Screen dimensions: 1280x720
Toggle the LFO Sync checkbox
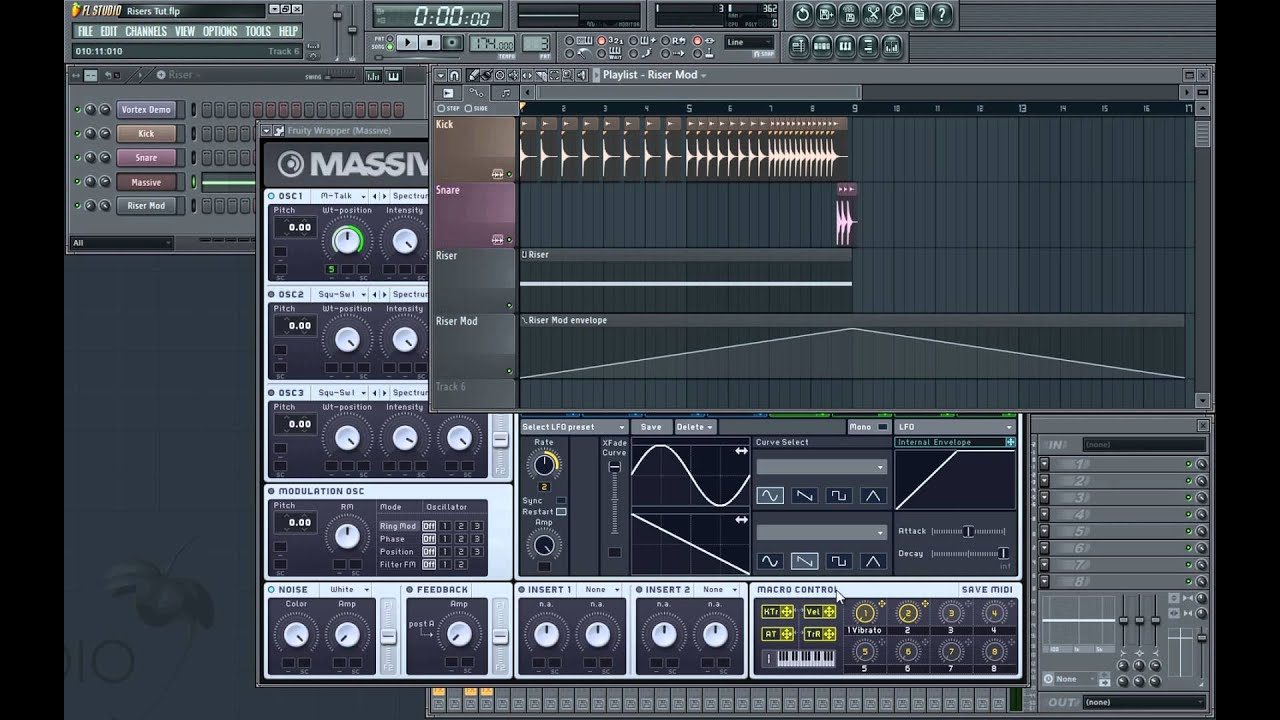point(561,500)
